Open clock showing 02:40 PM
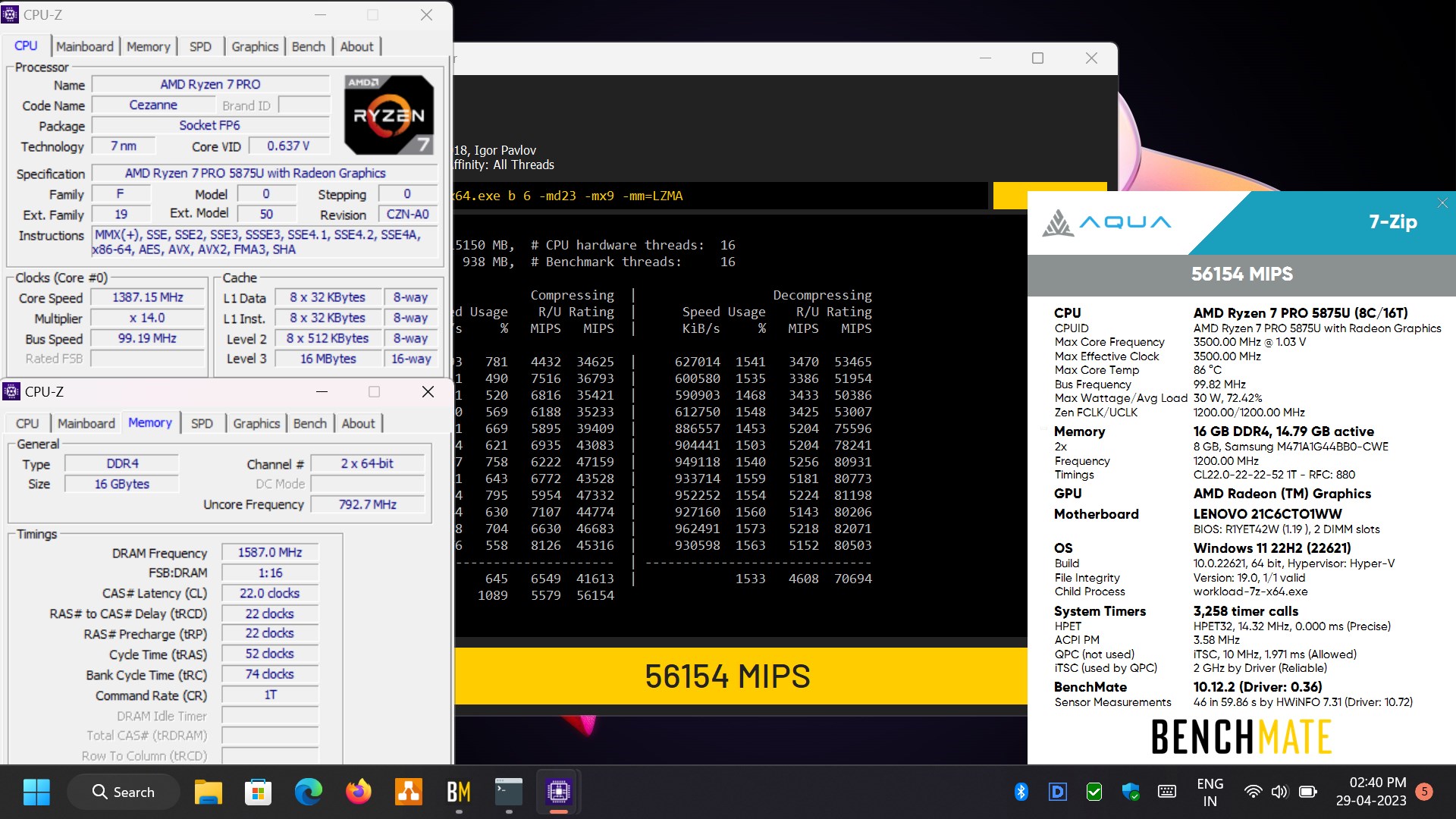 1371,792
